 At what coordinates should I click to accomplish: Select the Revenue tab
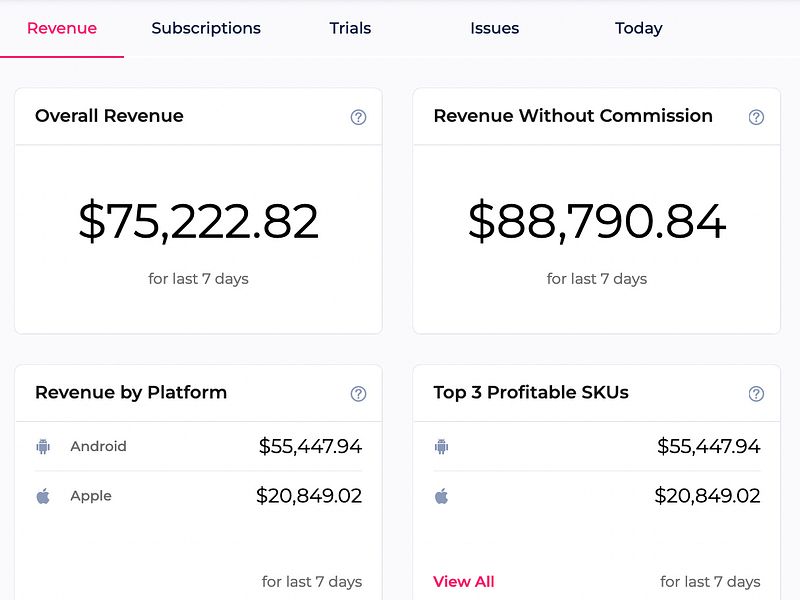[x=62, y=28]
